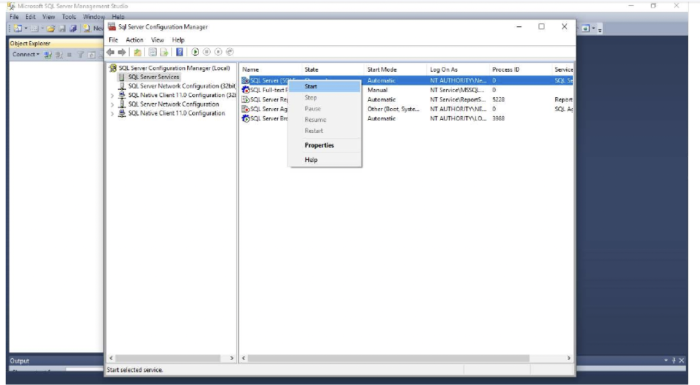Click right arrow of services list horizontal scrollbar

(569, 358)
